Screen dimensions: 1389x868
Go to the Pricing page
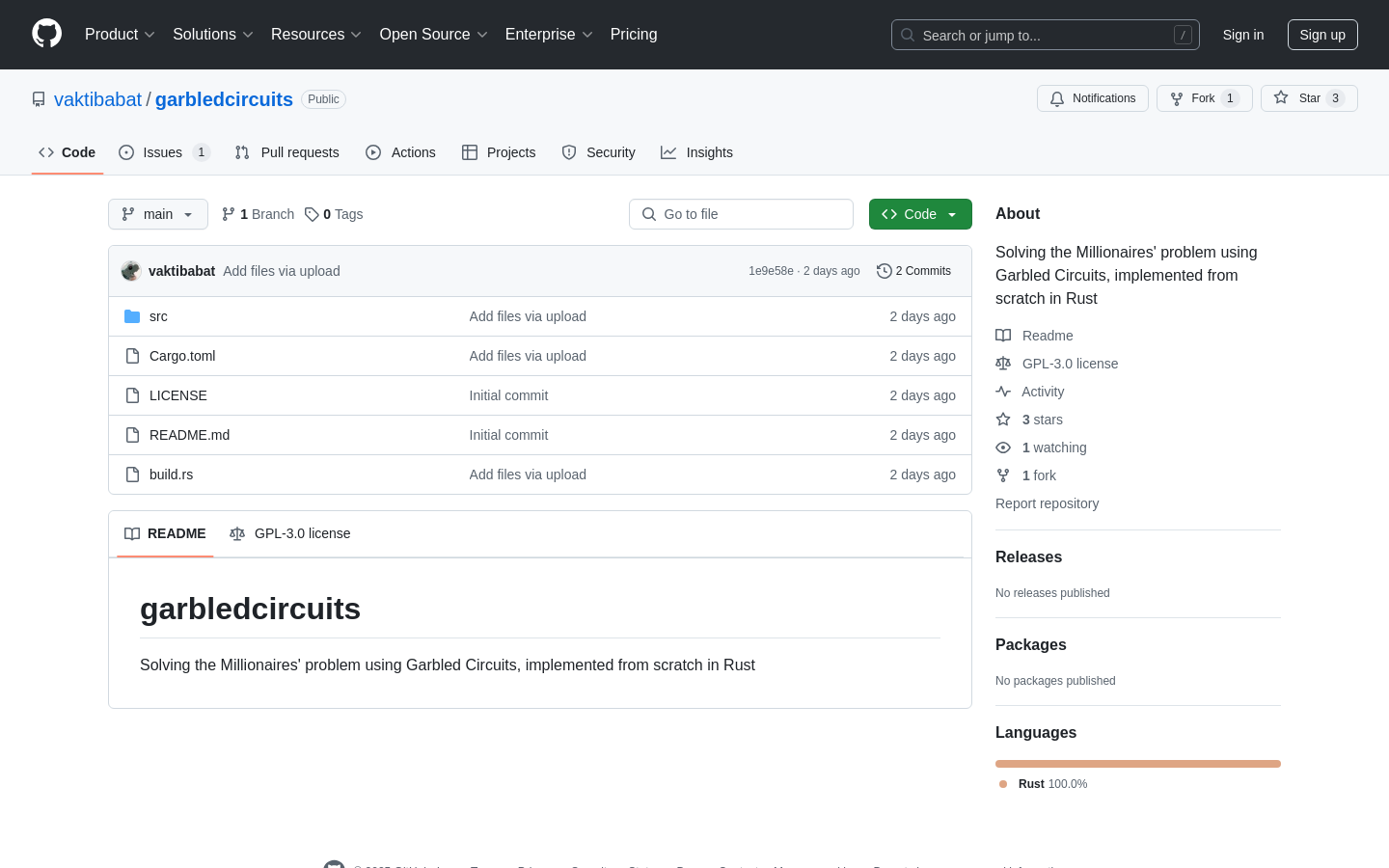click(634, 34)
